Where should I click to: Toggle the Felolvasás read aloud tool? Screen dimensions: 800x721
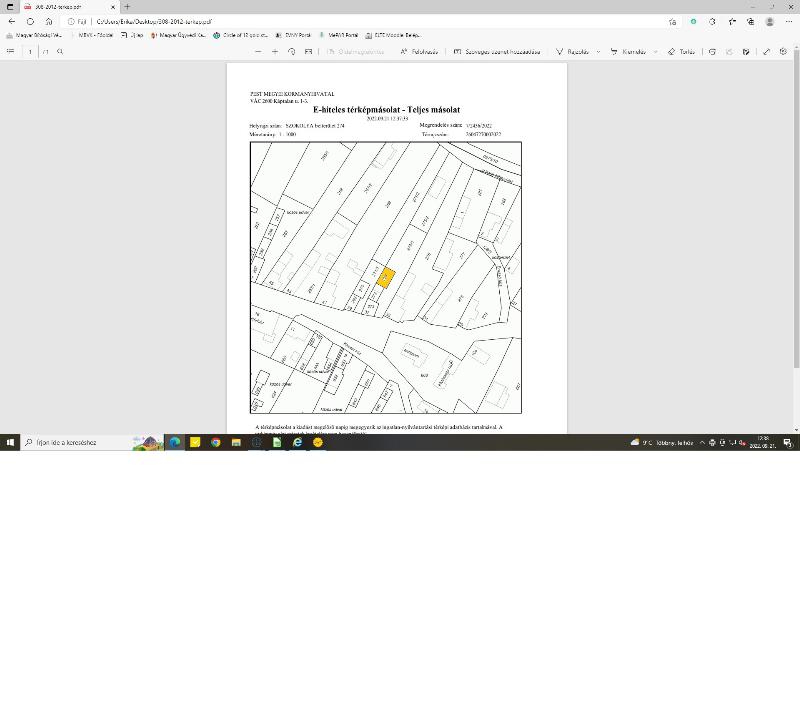point(419,52)
